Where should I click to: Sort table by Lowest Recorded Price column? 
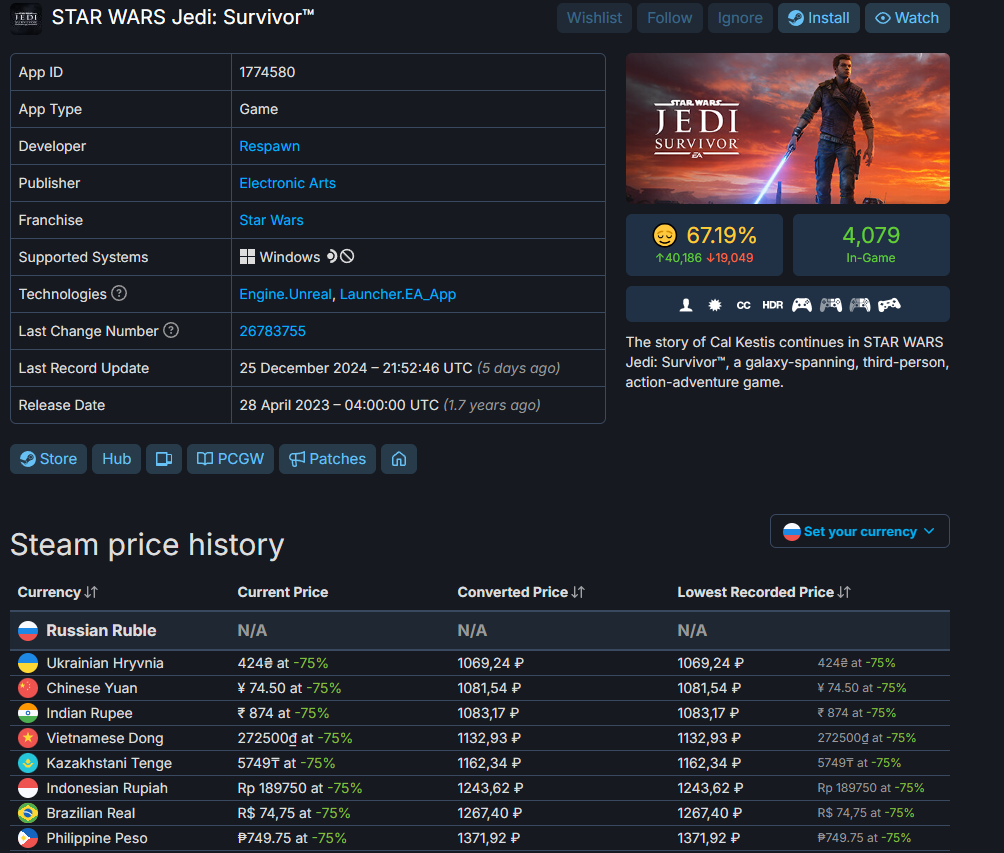[764, 592]
